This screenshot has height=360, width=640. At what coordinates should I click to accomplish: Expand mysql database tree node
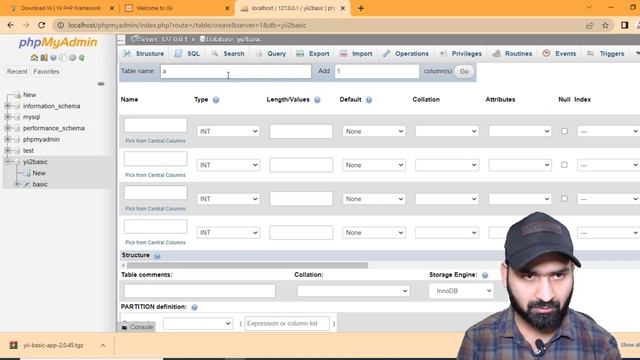point(8,117)
